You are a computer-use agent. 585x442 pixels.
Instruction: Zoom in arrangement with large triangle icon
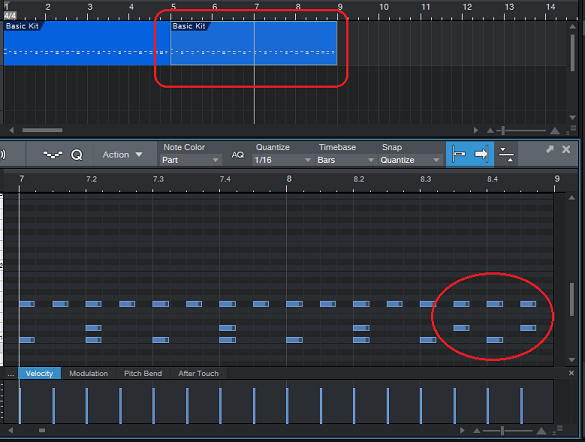pos(555,130)
